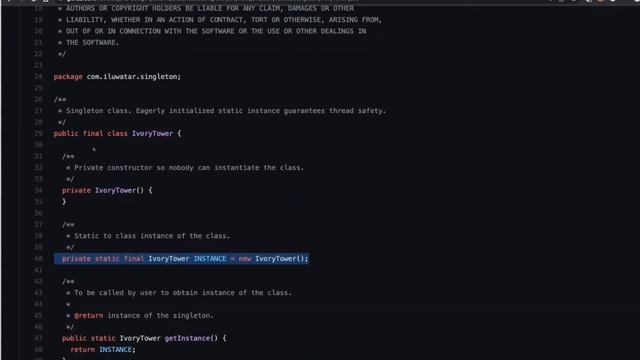Click line number 34 in the gutter
Screen dimensions: 640x360
[38, 190]
